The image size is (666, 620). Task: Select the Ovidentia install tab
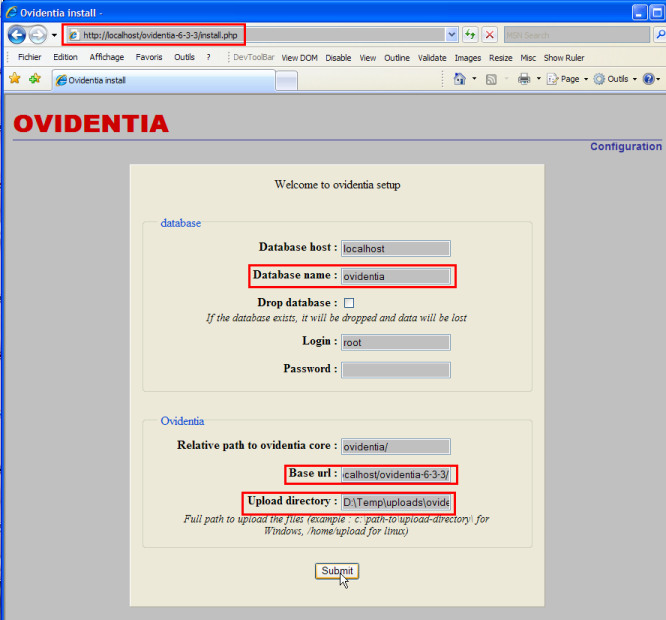point(164,80)
